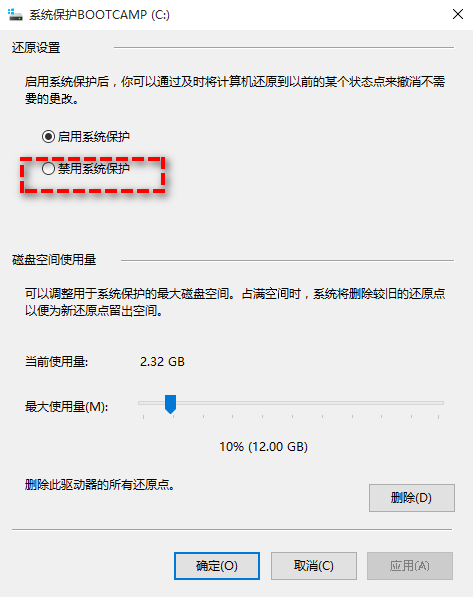Click the 删除(D) button
Screen dimensions: 473x597
pyautogui.click(x=412, y=498)
